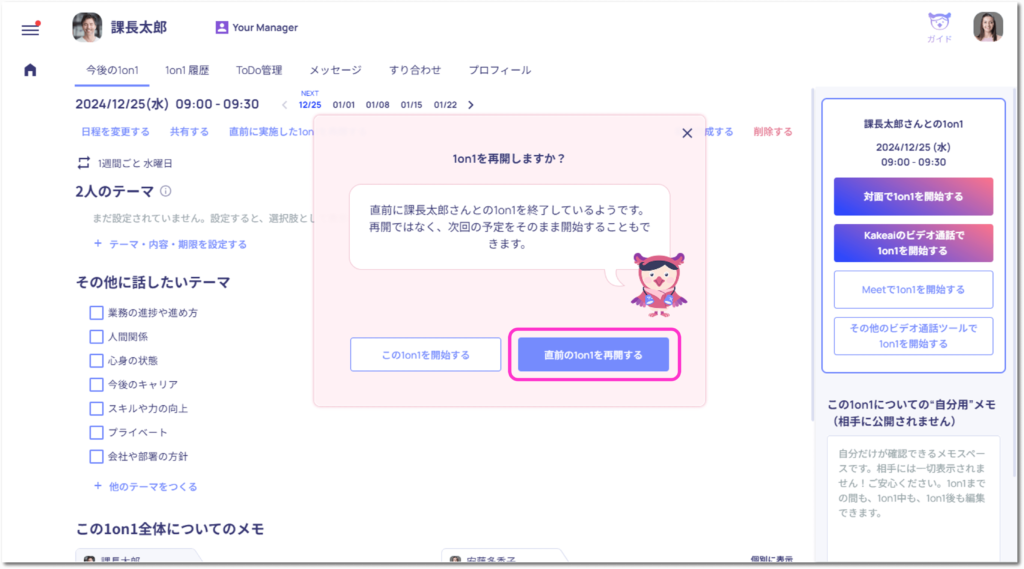Click 直前の1on1を再開する button
This screenshot has width=1024, height=569.
point(594,355)
